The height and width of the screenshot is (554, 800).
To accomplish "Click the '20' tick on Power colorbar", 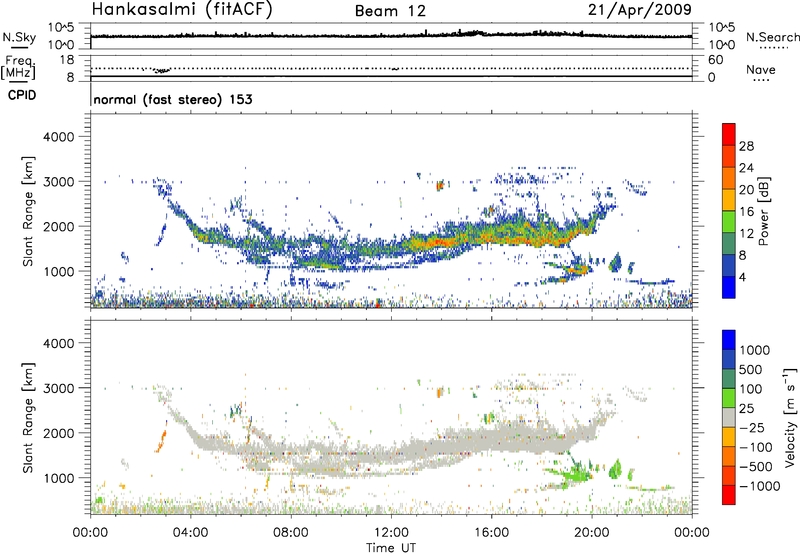I will click(746, 190).
